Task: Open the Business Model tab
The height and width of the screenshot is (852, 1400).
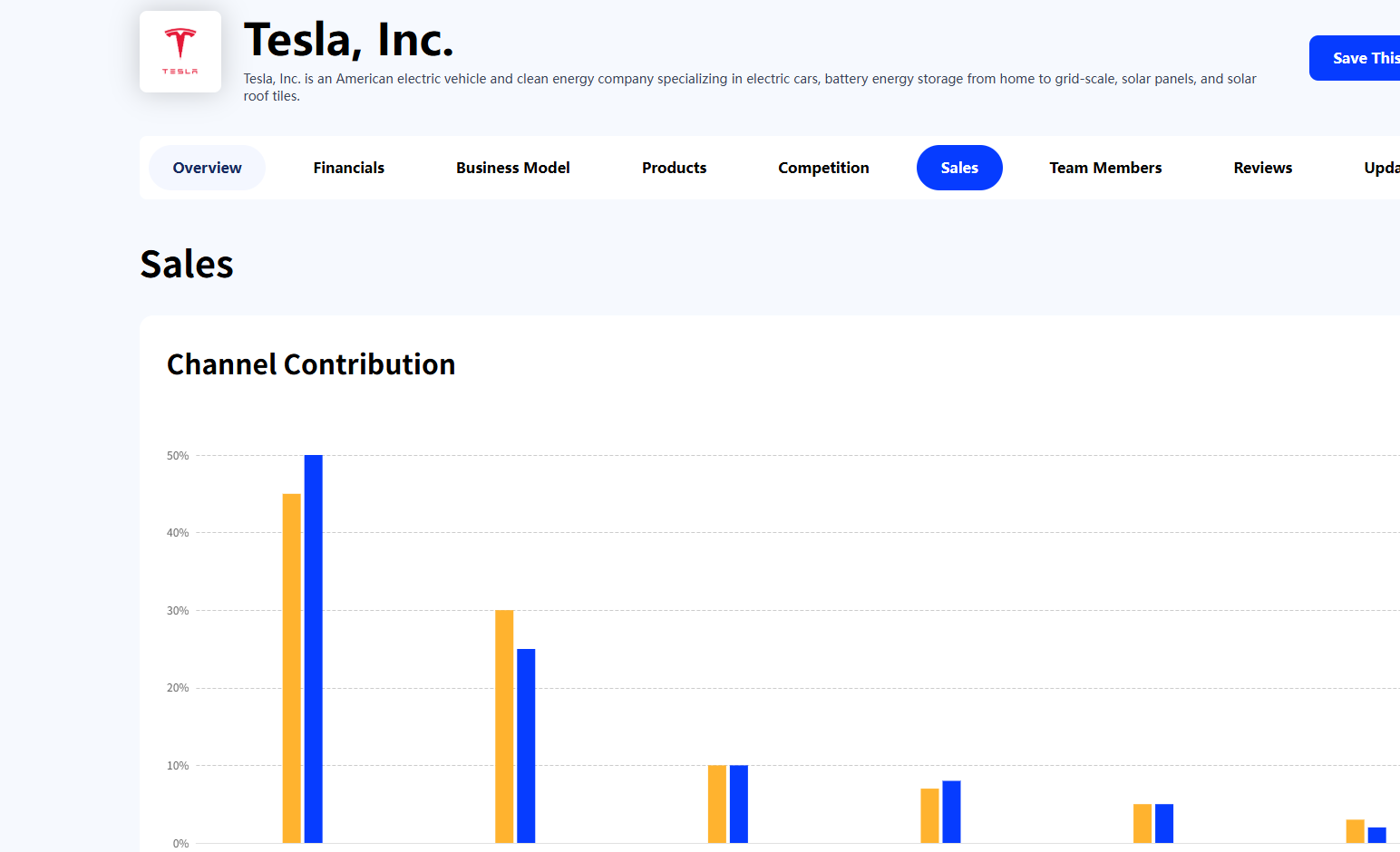Action: tap(513, 168)
